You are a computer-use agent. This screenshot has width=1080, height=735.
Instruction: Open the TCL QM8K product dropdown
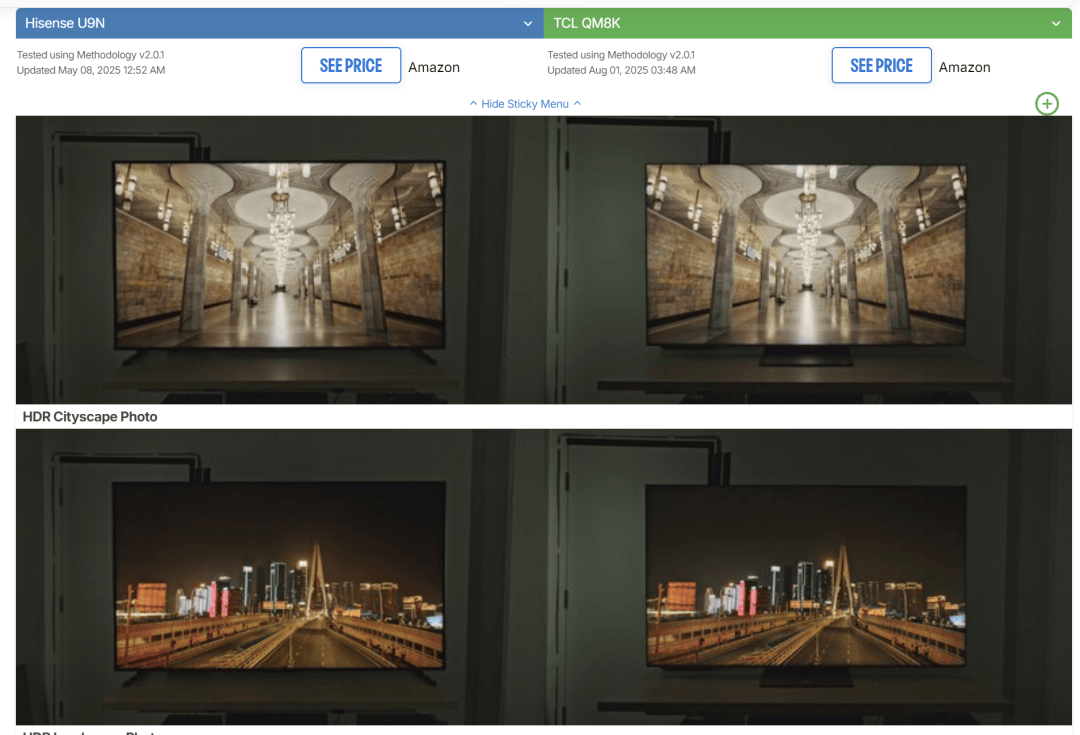coord(807,23)
